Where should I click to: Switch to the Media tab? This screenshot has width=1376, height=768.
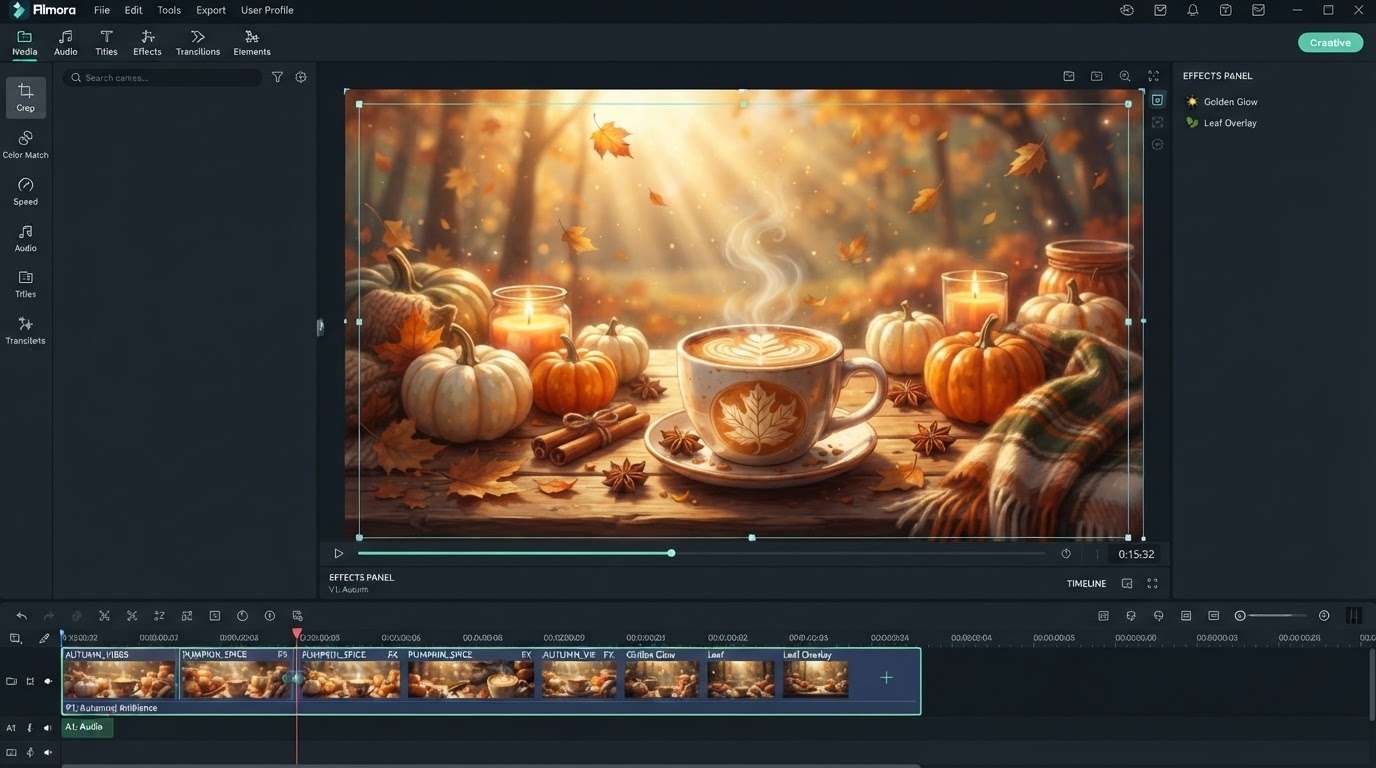point(24,43)
